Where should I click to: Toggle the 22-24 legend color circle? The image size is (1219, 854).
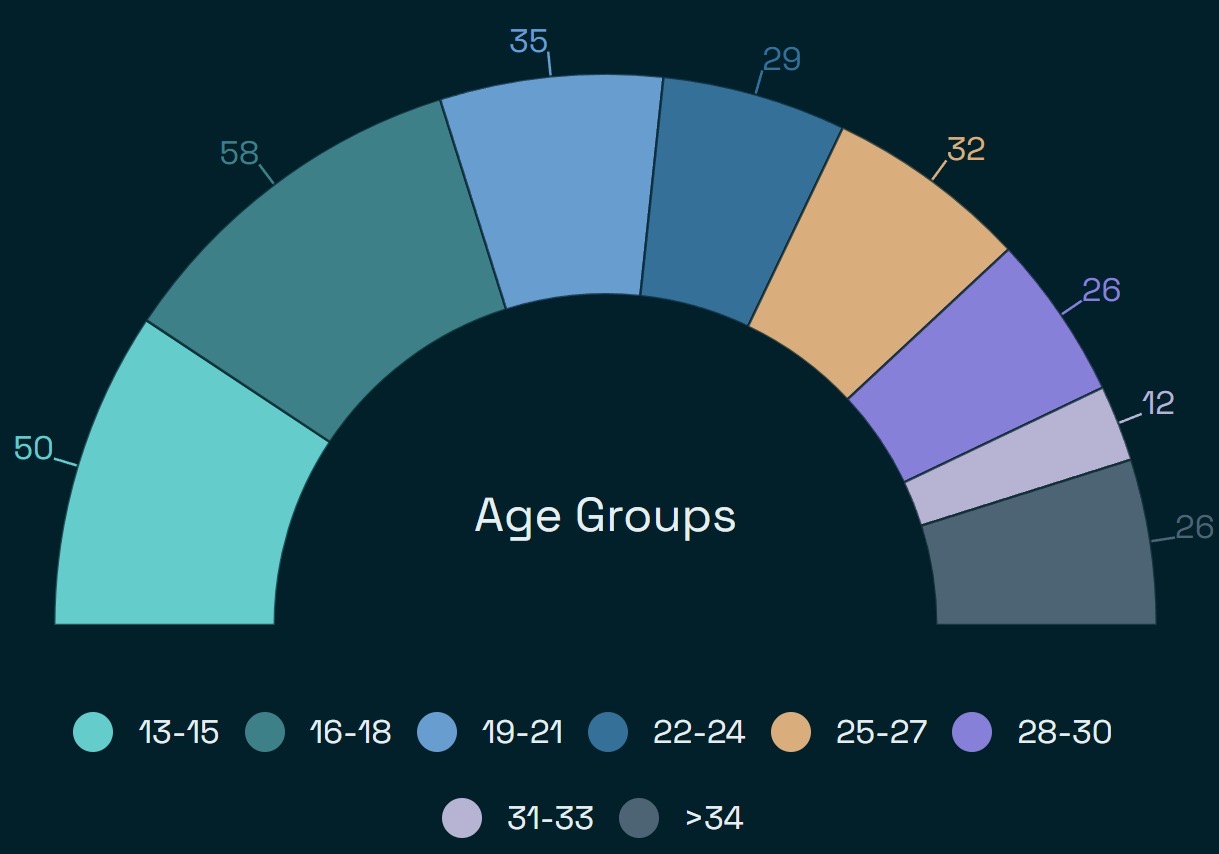pos(609,732)
